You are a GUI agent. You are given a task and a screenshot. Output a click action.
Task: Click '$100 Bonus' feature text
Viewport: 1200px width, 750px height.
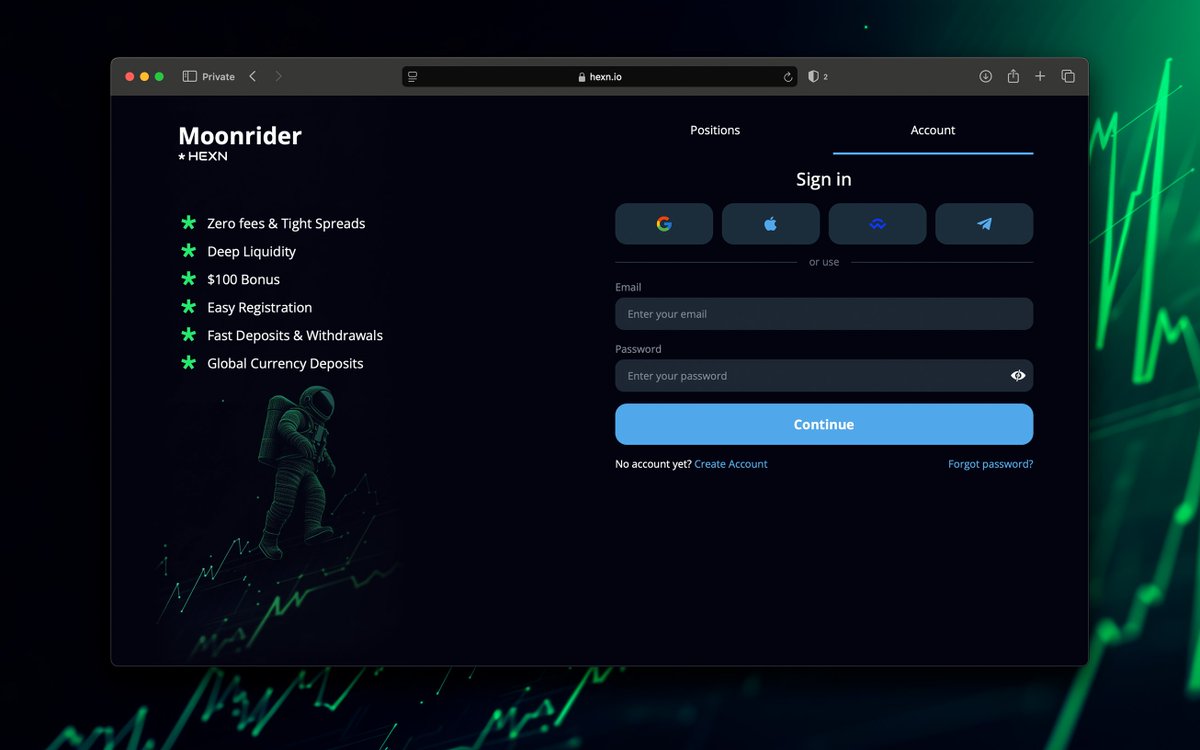pos(243,280)
